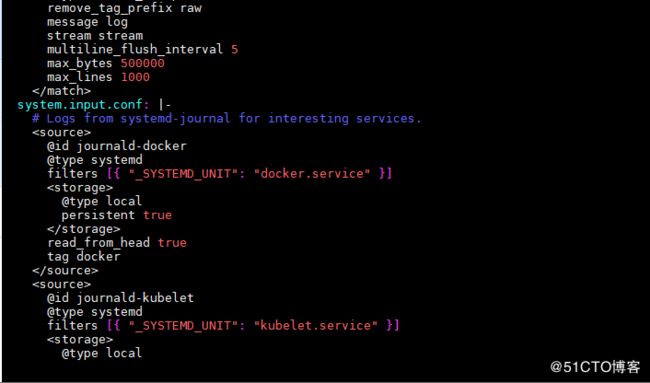The height and width of the screenshot is (383, 650).
Task: Click the remove_tag_prefix raw line
Action: (x=124, y=8)
